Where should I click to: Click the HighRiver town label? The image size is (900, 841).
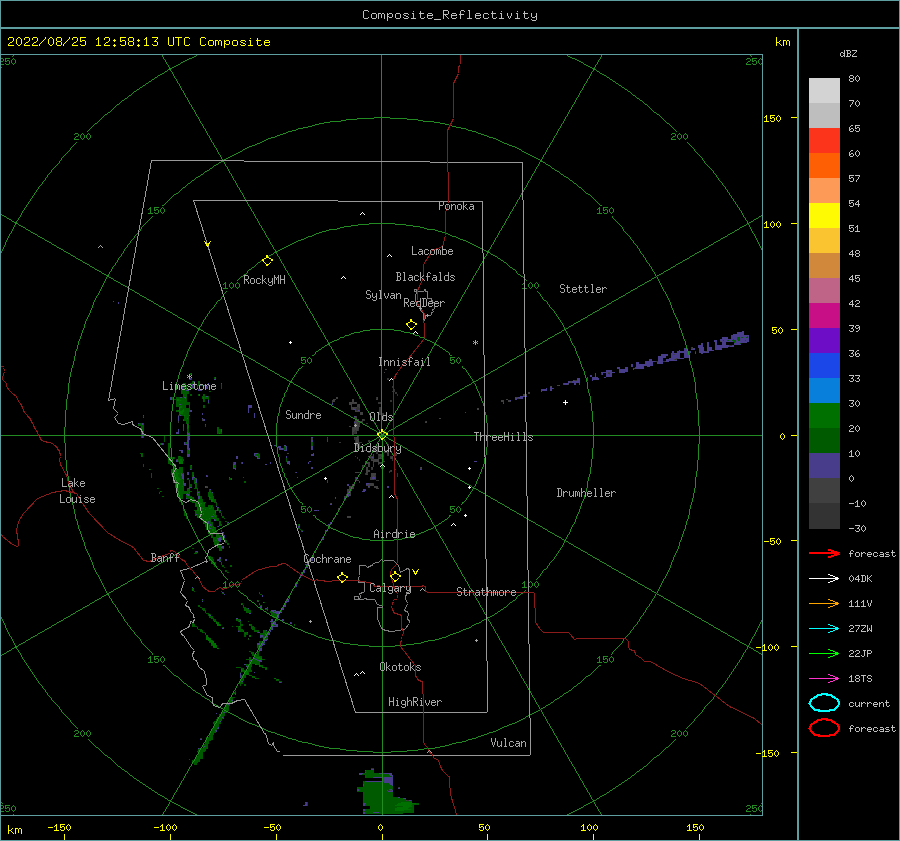point(415,702)
